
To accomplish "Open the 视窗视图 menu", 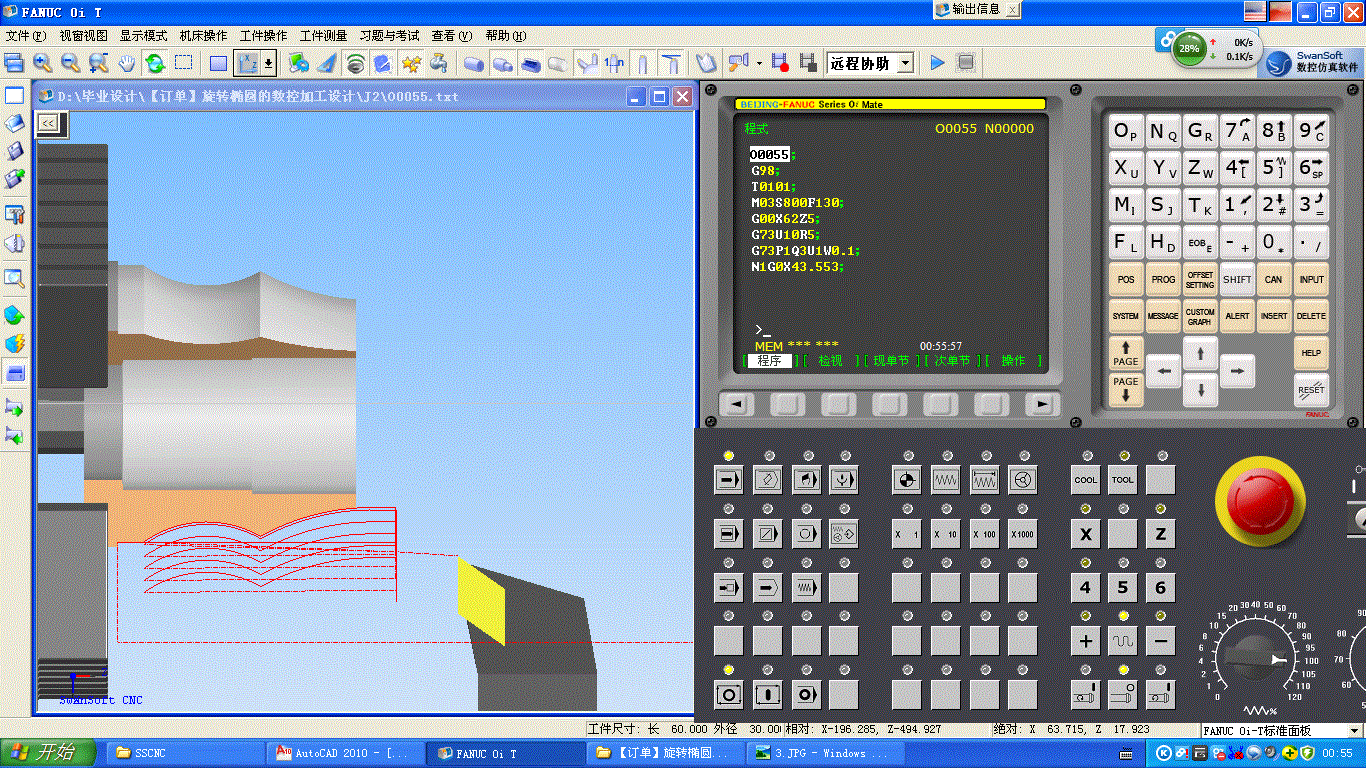I will (84, 36).
